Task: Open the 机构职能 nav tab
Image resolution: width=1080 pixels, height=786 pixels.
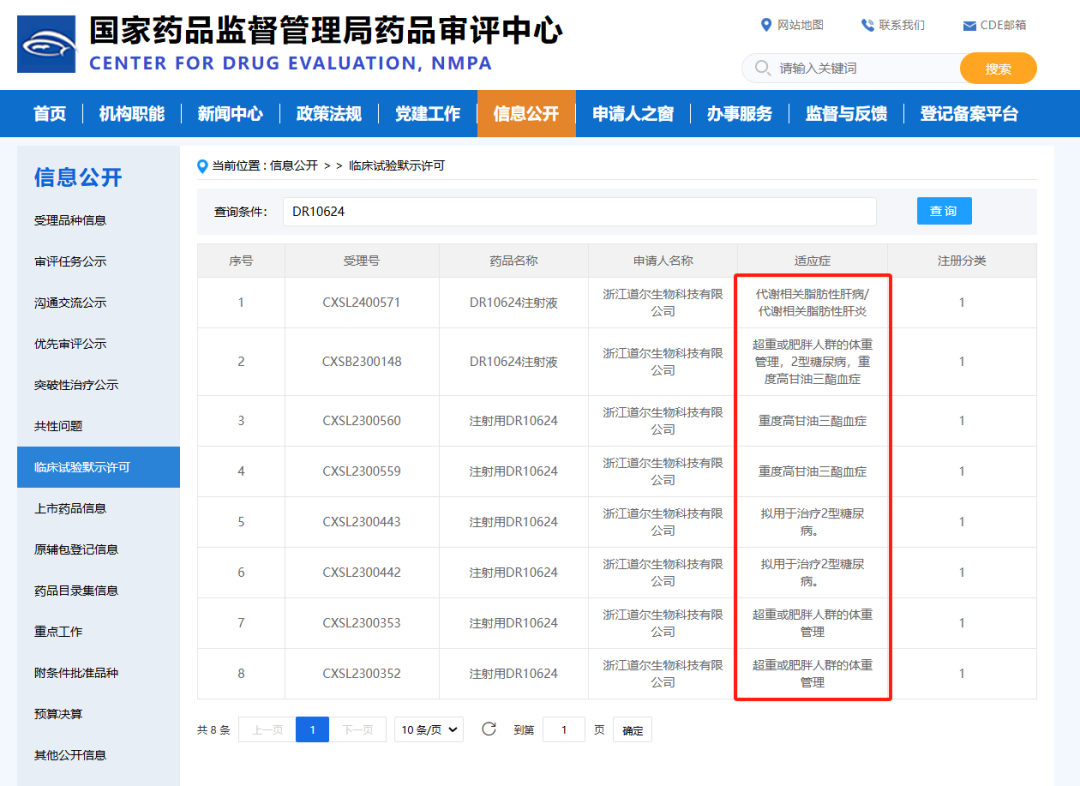Action: click(132, 114)
